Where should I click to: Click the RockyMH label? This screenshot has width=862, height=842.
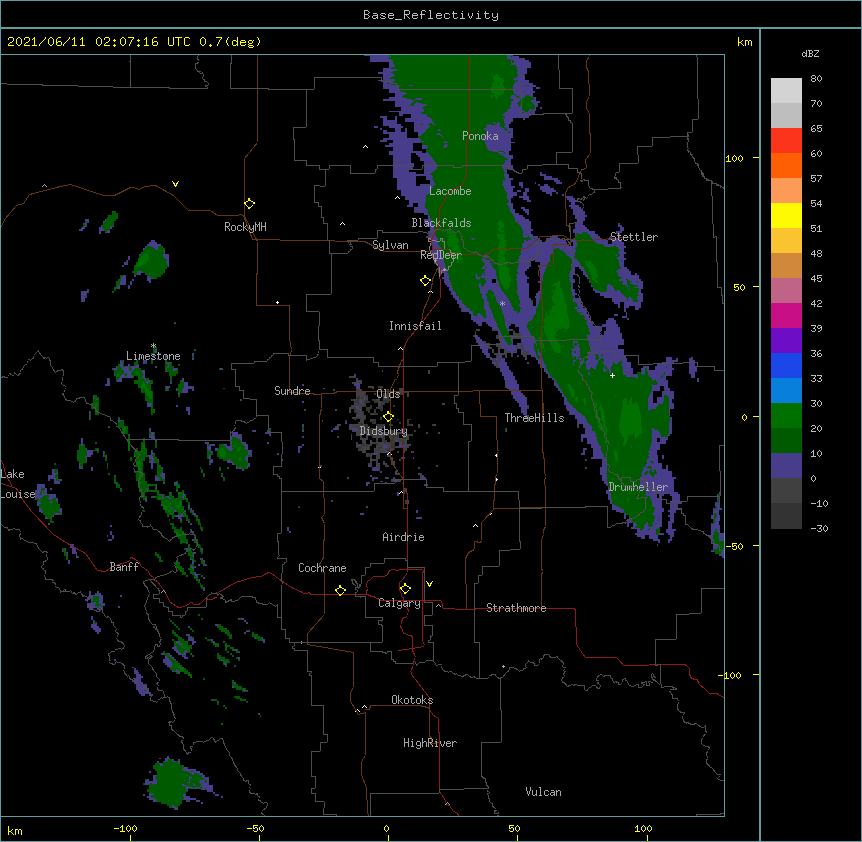pyautogui.click(x=245, y=227)
